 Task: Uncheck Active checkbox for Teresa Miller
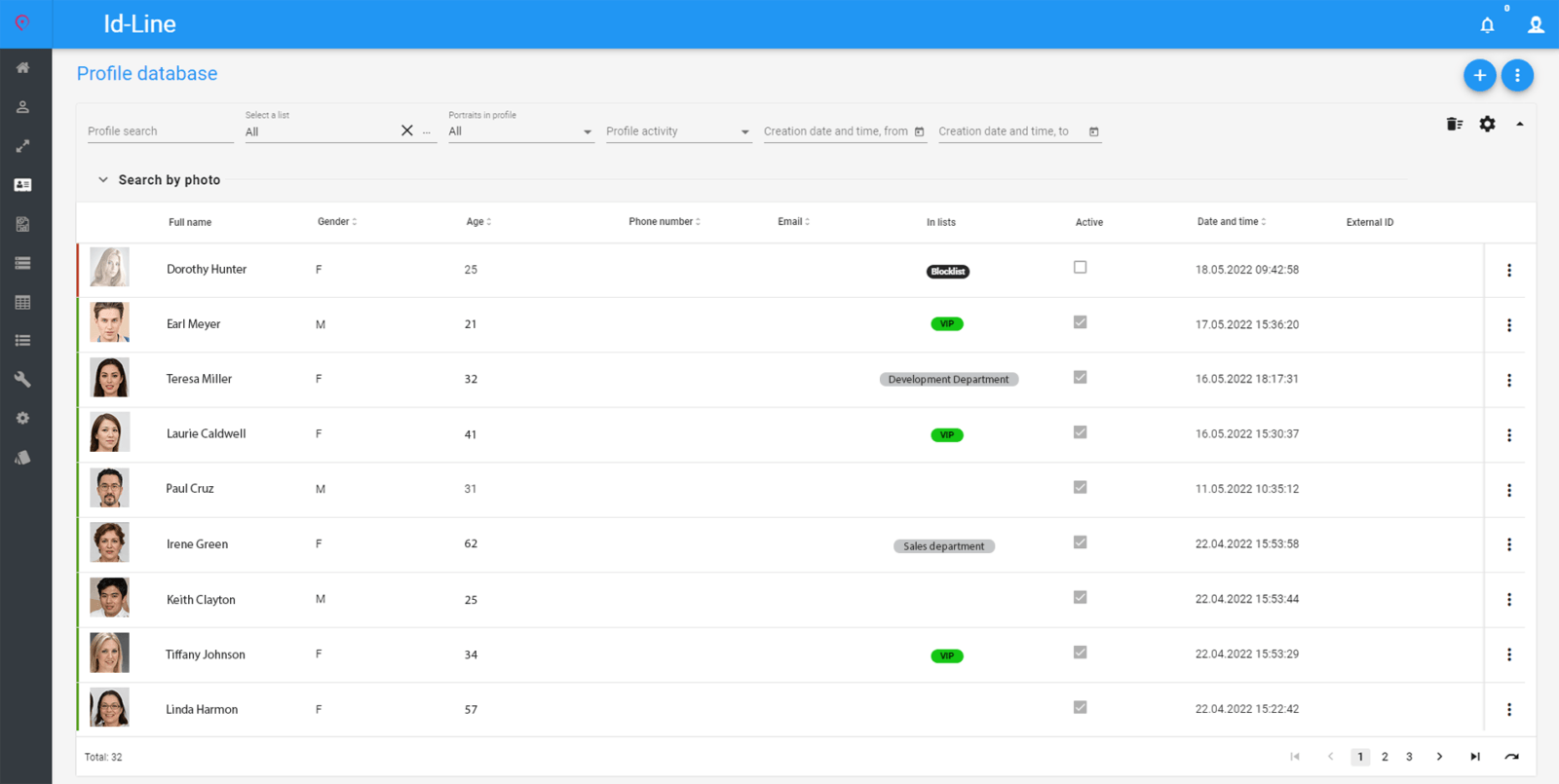click(1080, 378)
